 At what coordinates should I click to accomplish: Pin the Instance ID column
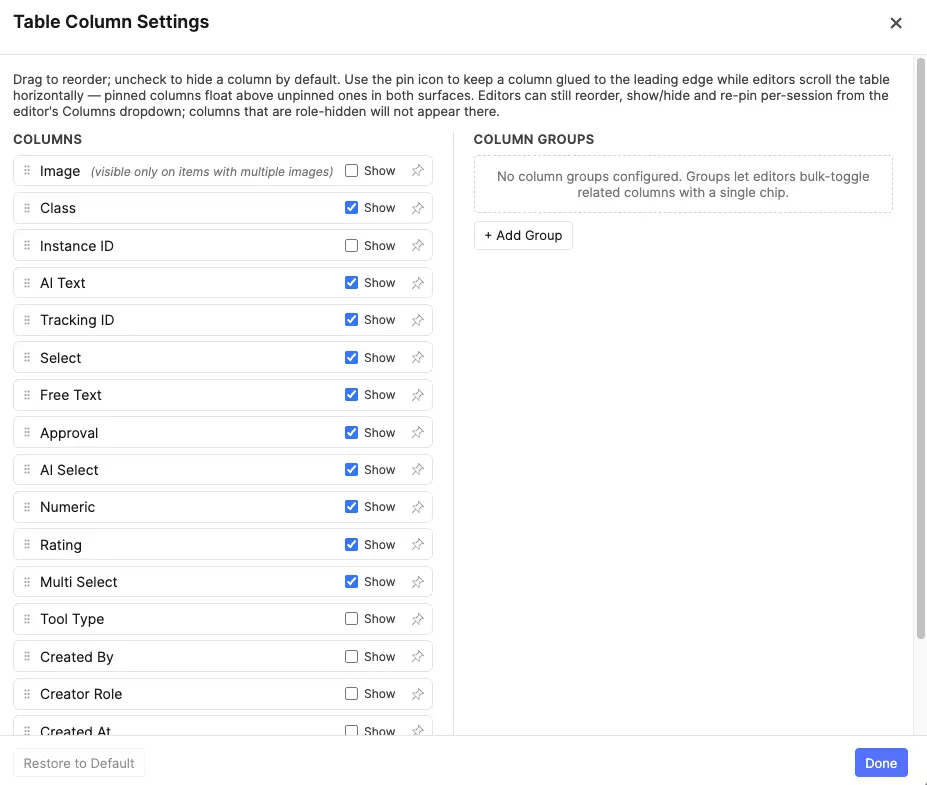418,245
